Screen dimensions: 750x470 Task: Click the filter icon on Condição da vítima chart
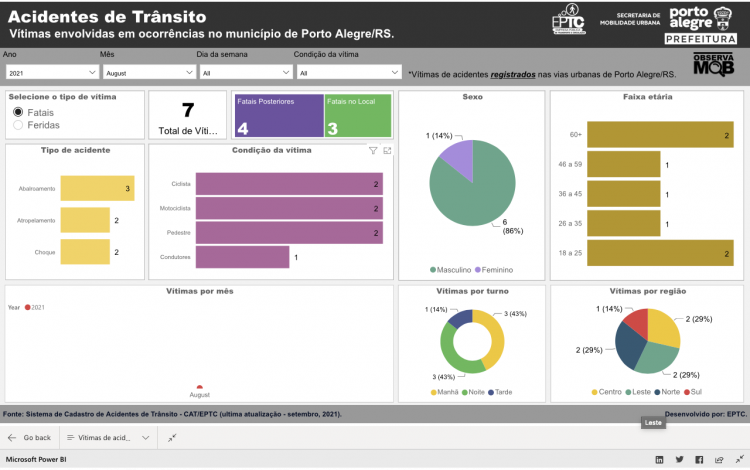(373, 151)
